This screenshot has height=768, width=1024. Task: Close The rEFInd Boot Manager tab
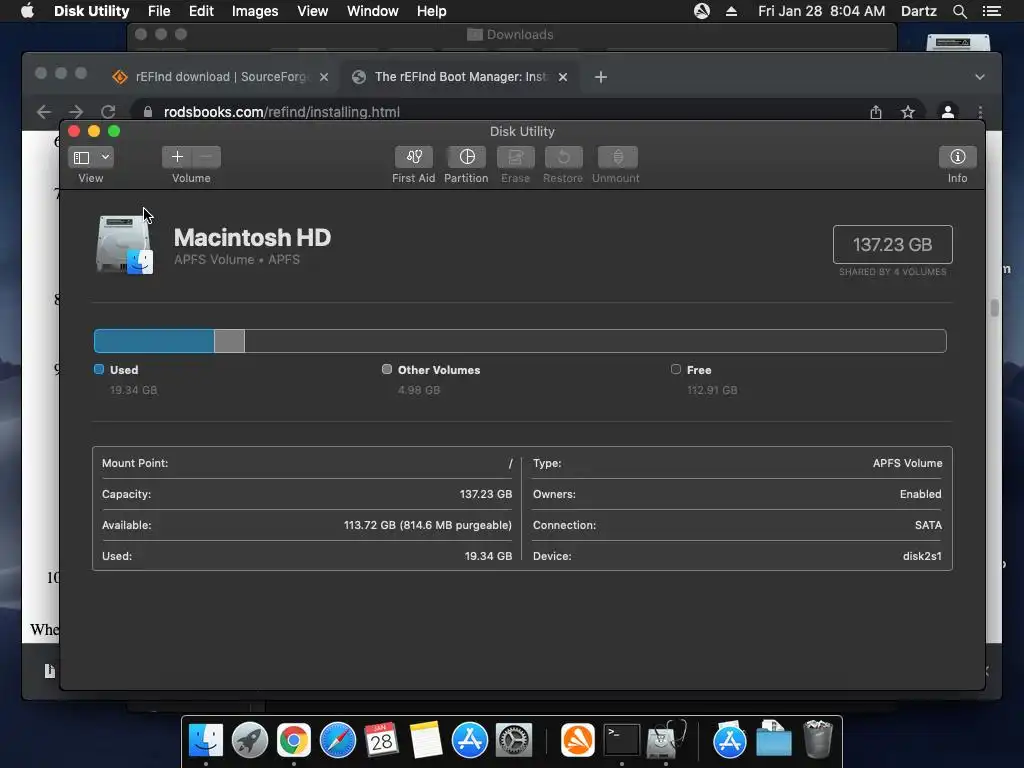(563, 77)
